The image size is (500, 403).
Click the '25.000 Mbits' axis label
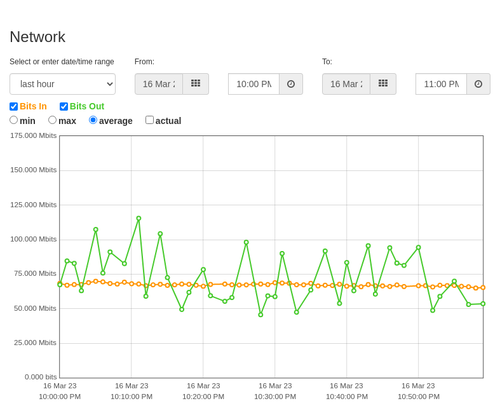tap(35, 343)
